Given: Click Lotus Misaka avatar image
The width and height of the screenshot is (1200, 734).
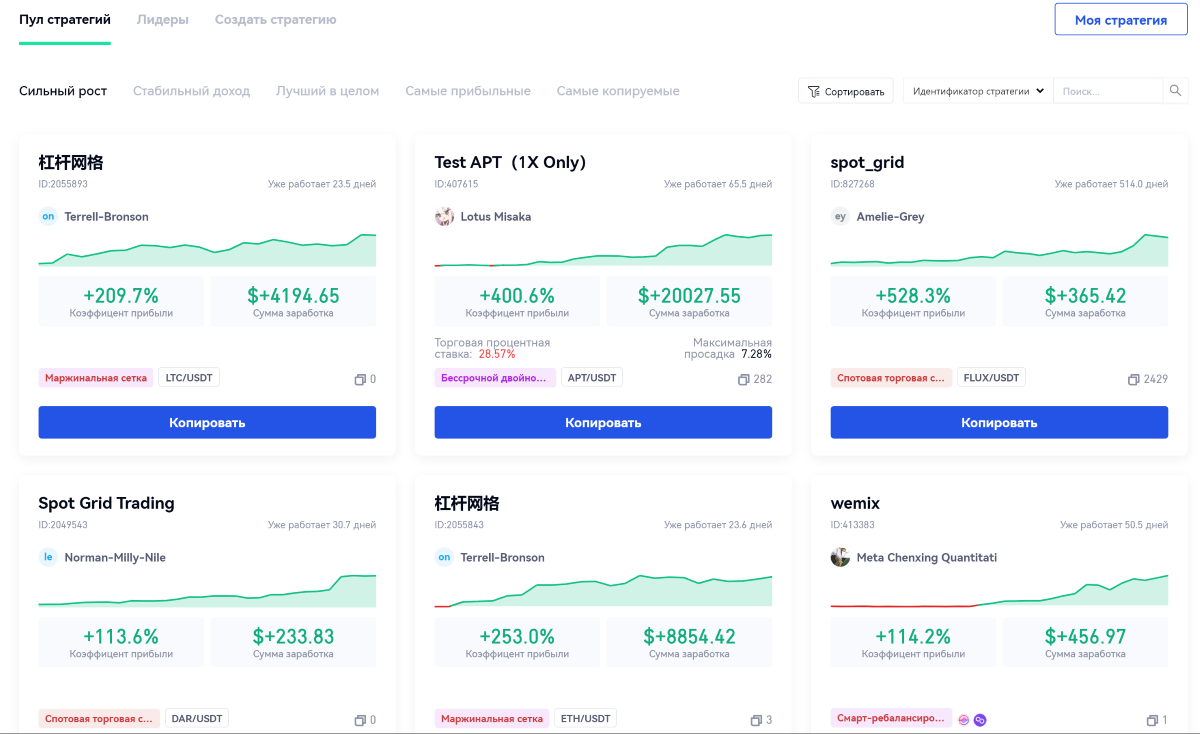Looking at the screenshot, I should pyautogui.click(x=444, y=216).
